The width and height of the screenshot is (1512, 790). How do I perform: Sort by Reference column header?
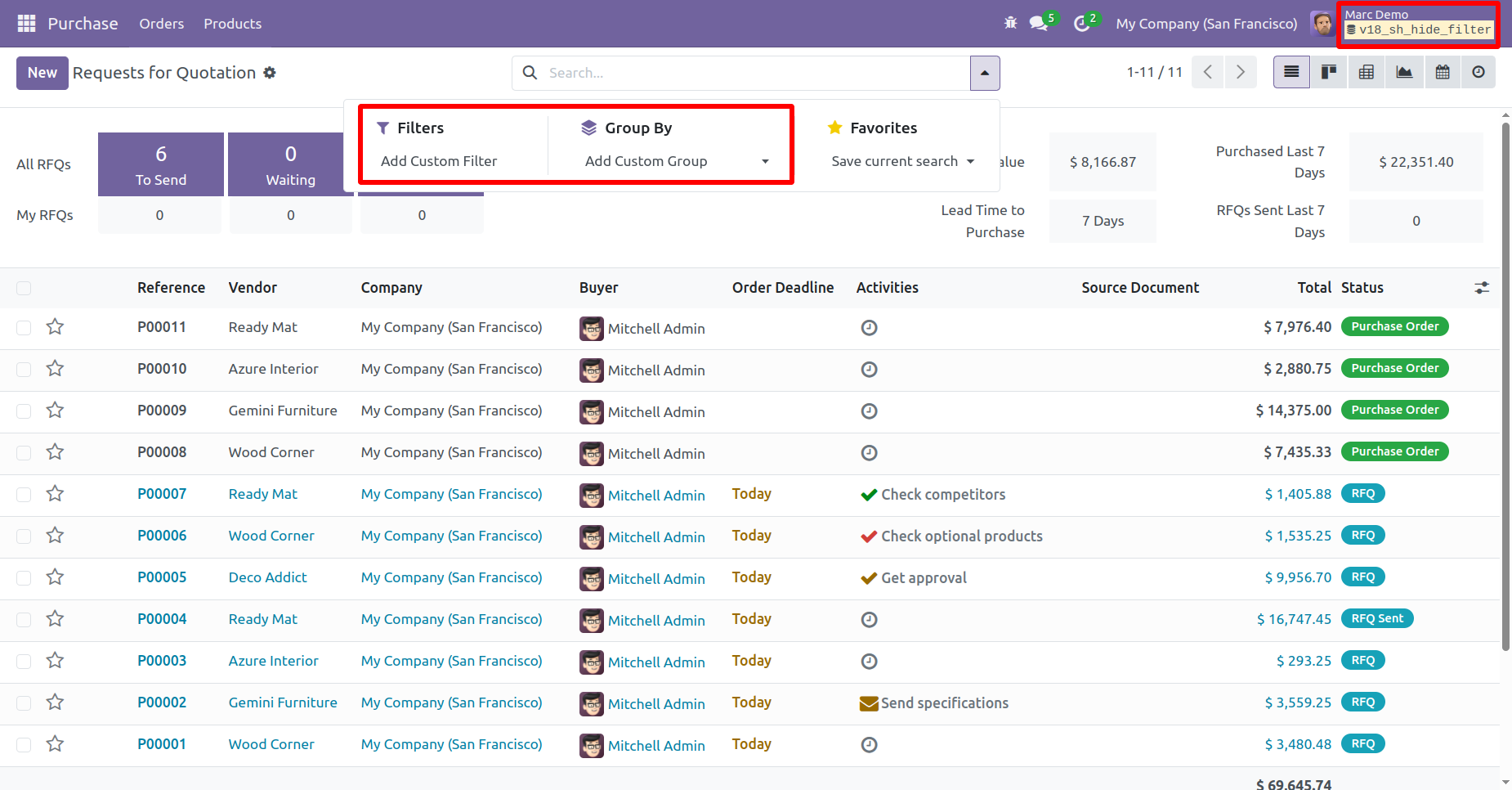pos(171,288)
